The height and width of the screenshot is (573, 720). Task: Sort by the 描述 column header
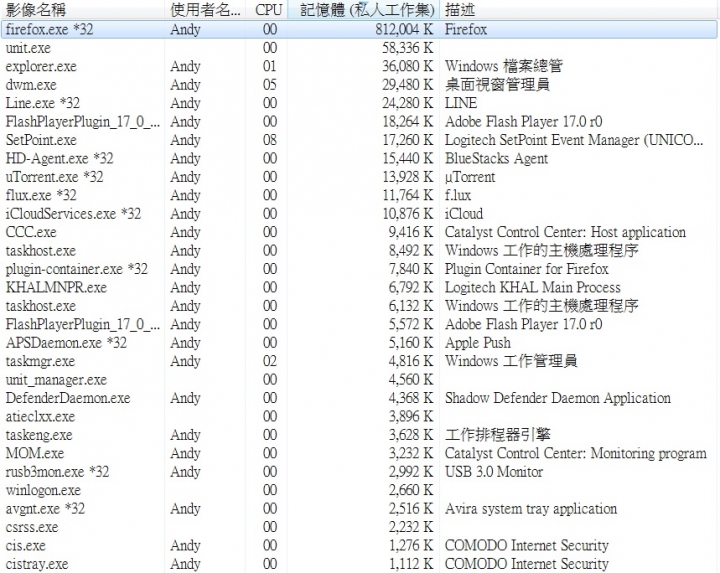pos(579,10)
